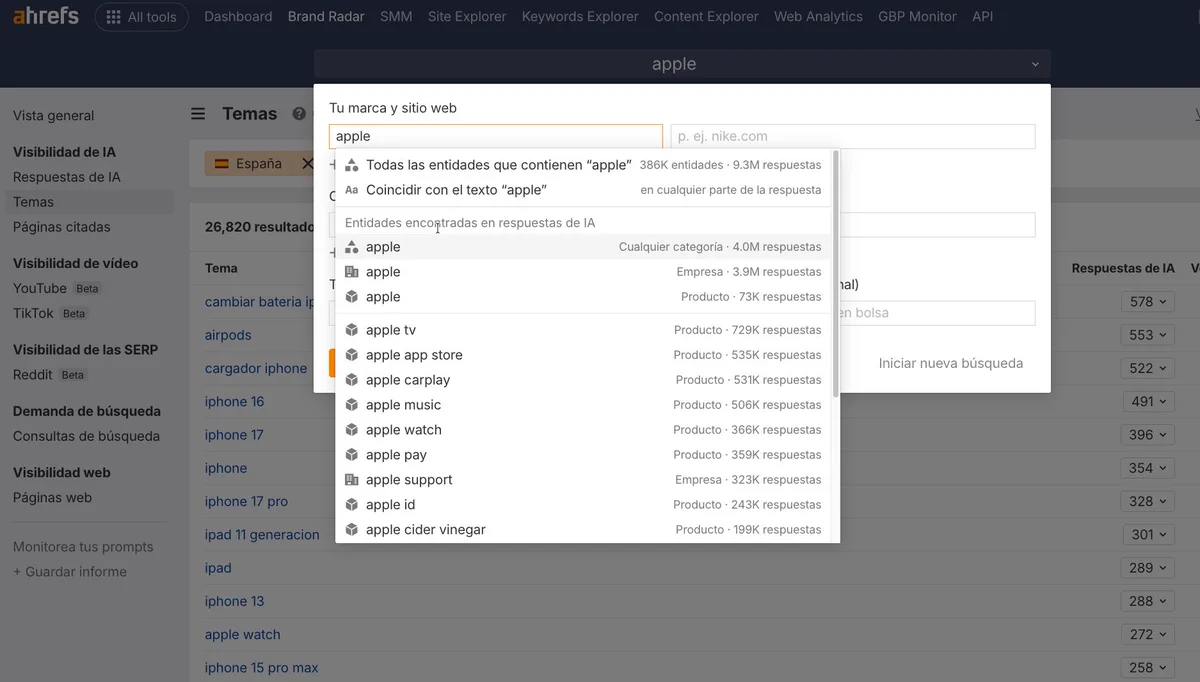Select 'Coincidir con el texto apple' option

583,190
